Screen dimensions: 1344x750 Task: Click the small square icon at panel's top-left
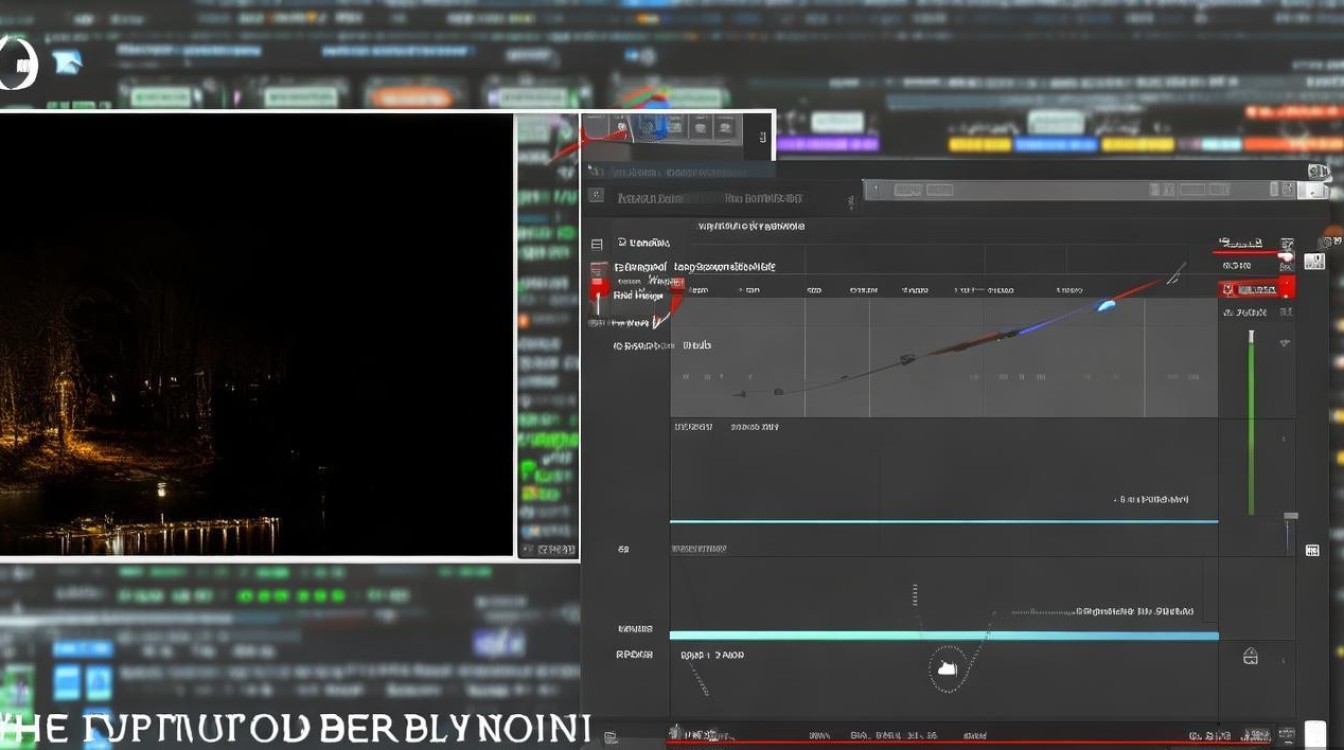(x=596, y=196)
